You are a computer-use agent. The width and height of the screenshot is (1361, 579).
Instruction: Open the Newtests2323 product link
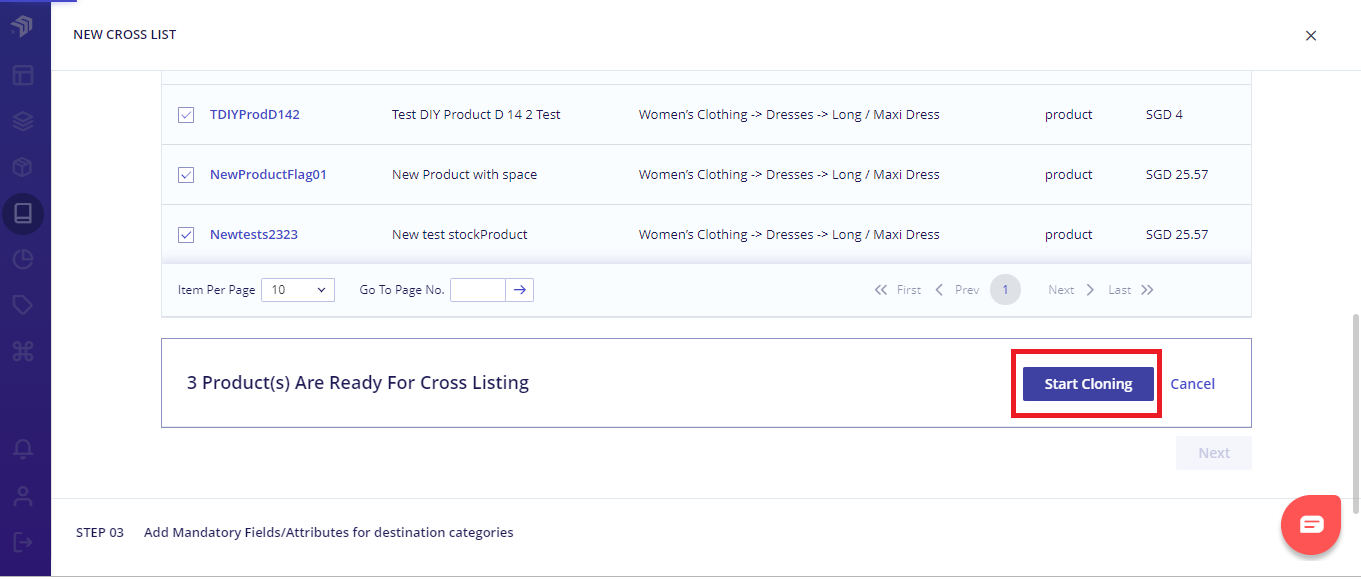(x=254, y=235)
